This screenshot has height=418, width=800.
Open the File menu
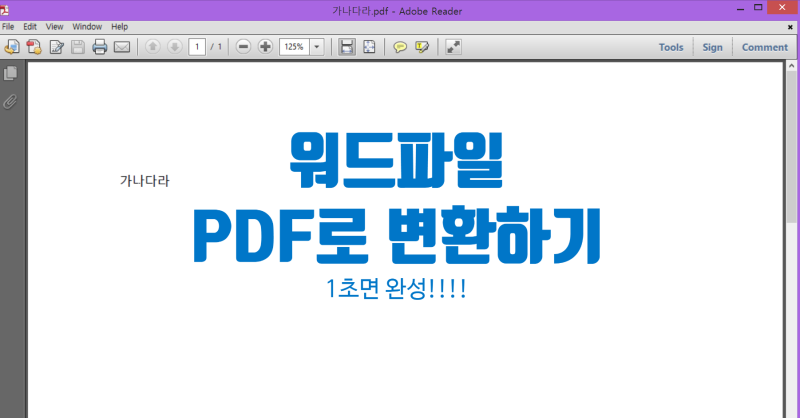tap(8, 27)
